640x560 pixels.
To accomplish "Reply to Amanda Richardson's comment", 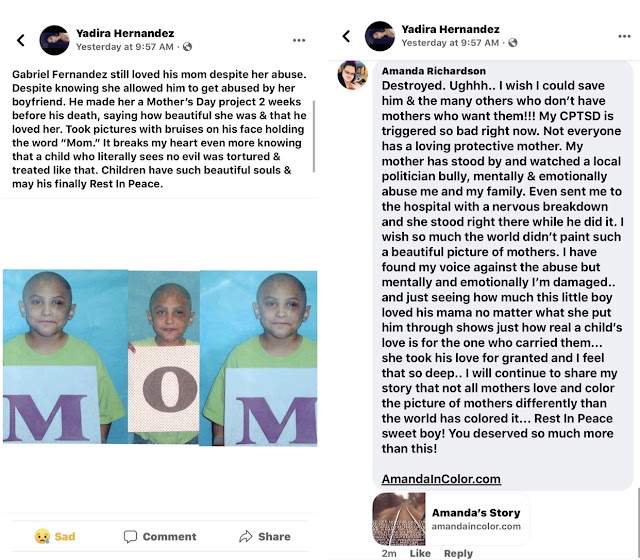I will pos(458,553).
